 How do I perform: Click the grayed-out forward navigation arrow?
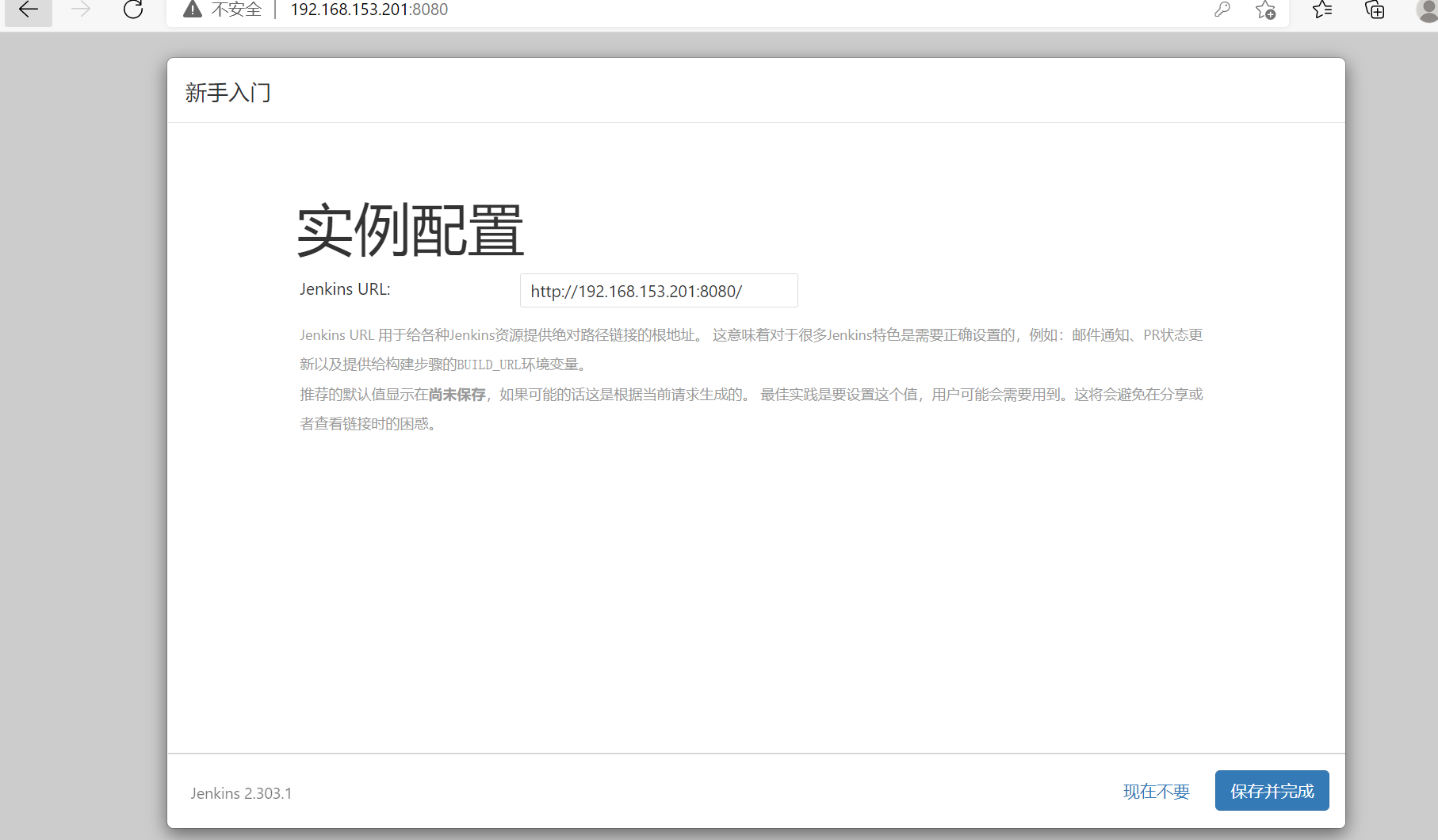[80, 11]
